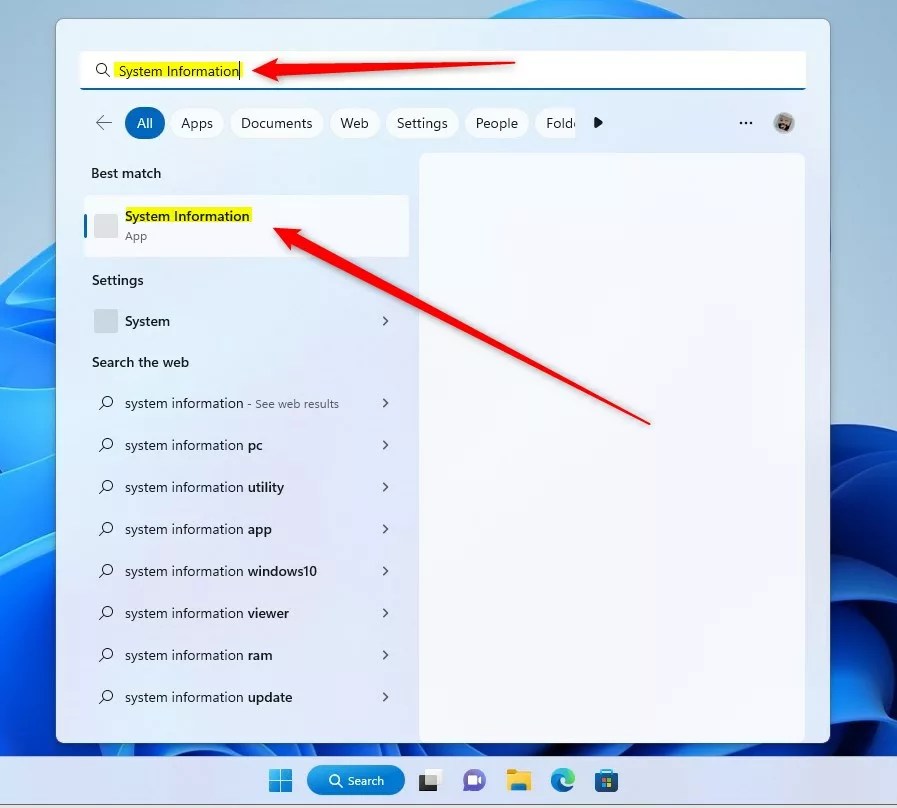The height and width of the screenshot is (808, 897).
Task: Open your account profile picture menu
Action: (x=784, y=122)
